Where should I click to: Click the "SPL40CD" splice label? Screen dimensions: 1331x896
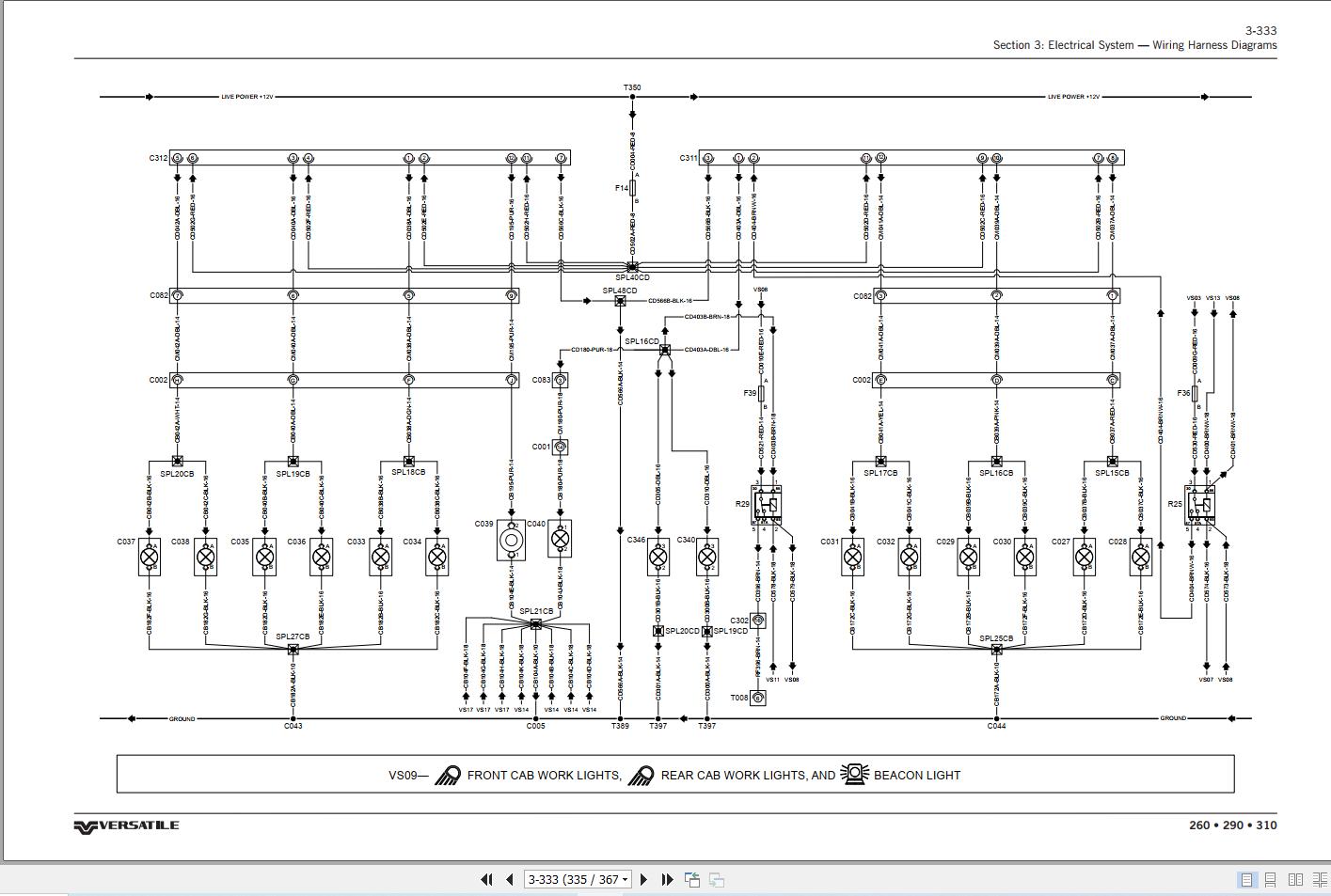tap(632, 277)
